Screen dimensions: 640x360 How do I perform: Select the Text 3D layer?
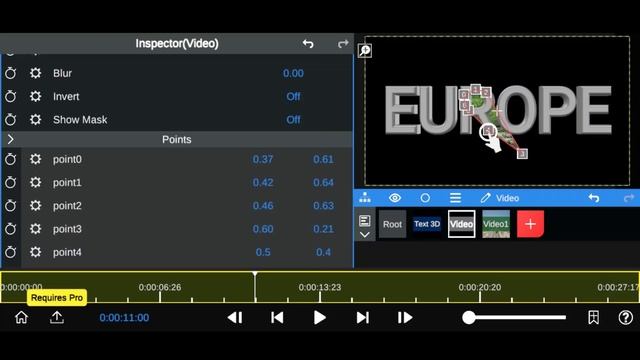(427, 224)
